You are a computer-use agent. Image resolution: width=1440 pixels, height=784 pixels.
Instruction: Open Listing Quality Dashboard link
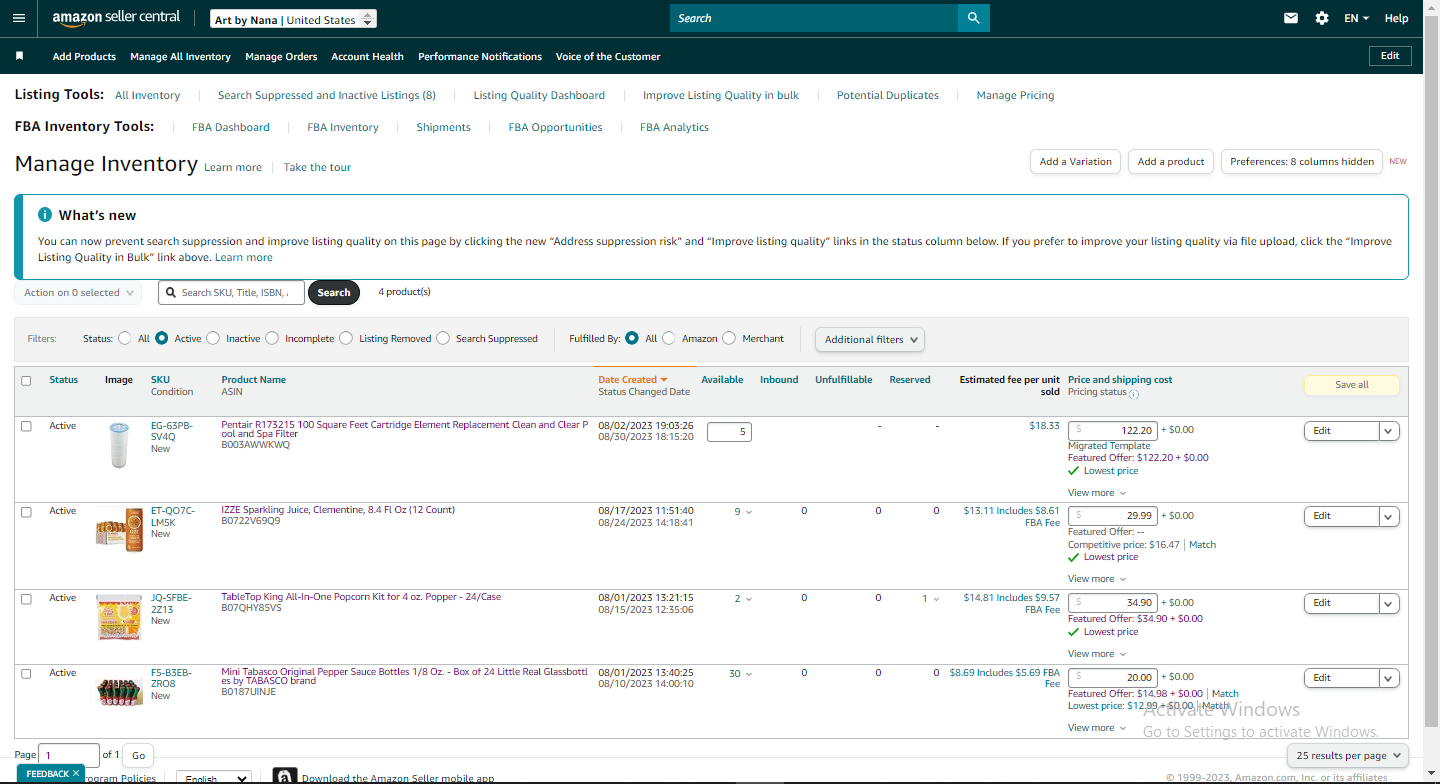[539, 96]
